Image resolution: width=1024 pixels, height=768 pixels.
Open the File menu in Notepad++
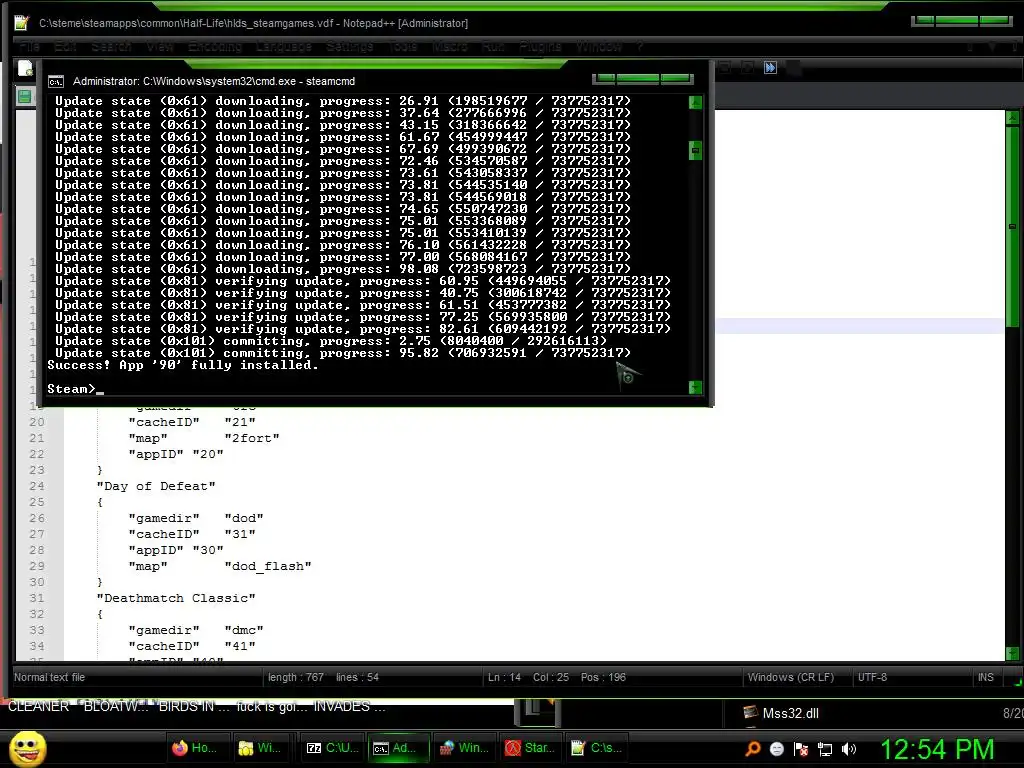[29, 46]
